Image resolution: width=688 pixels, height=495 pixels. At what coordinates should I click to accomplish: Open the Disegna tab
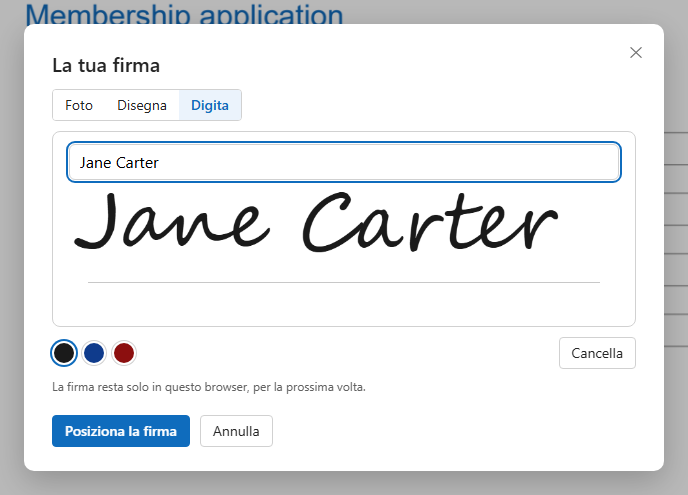tap(142, 105)
